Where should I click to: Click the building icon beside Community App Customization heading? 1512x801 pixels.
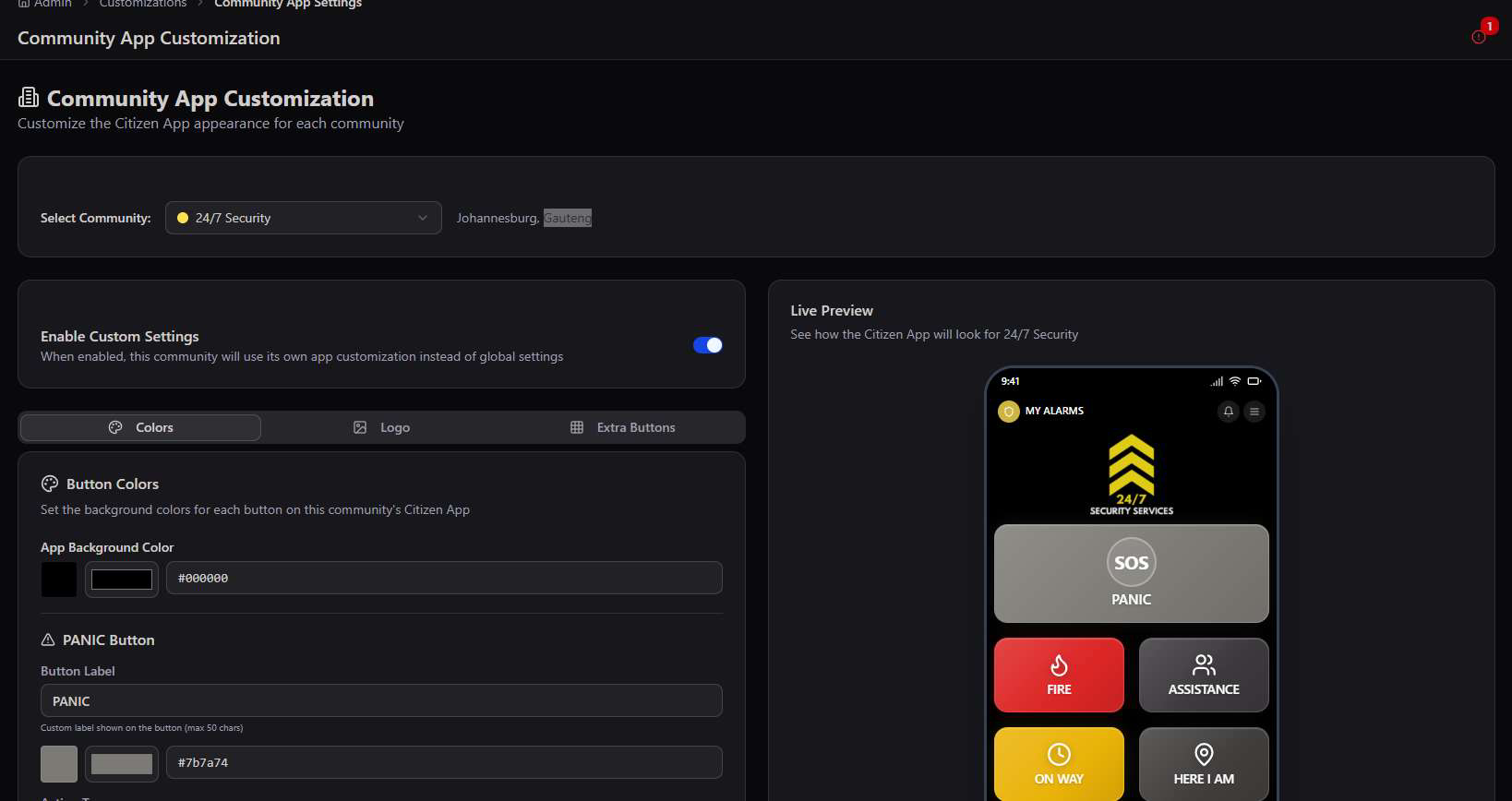(29, 97)
